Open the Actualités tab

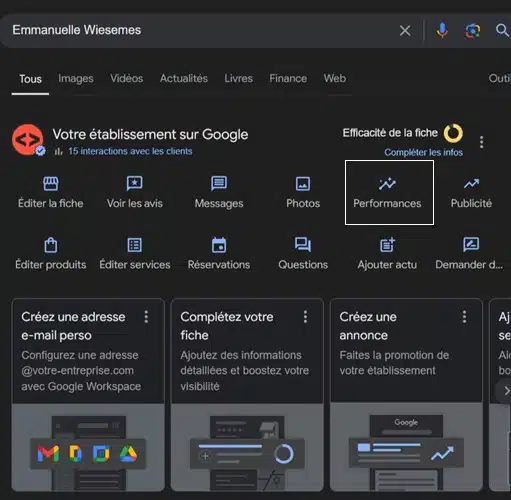click(x=184, y=78)
